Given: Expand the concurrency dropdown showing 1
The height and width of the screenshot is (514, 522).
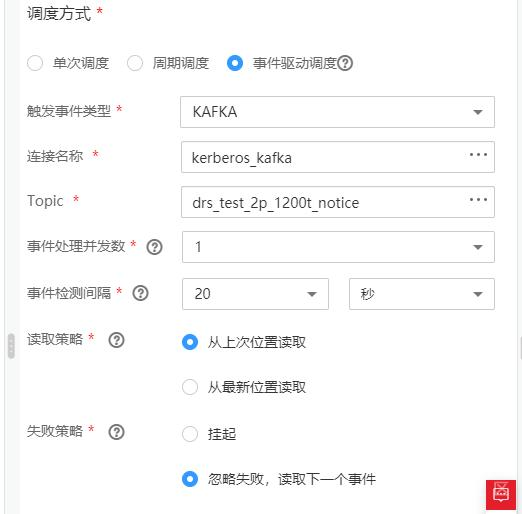Looking at the screenshot, I should [x=338, y=247].
